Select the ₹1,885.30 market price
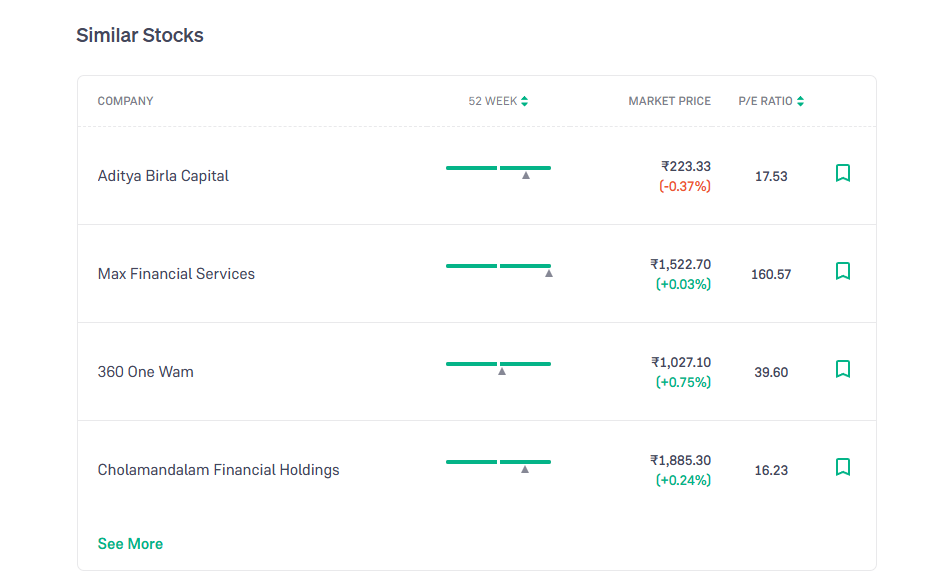The width and height of the screenshot is (942, 588). pyautogui.click(x=681, y=459)
